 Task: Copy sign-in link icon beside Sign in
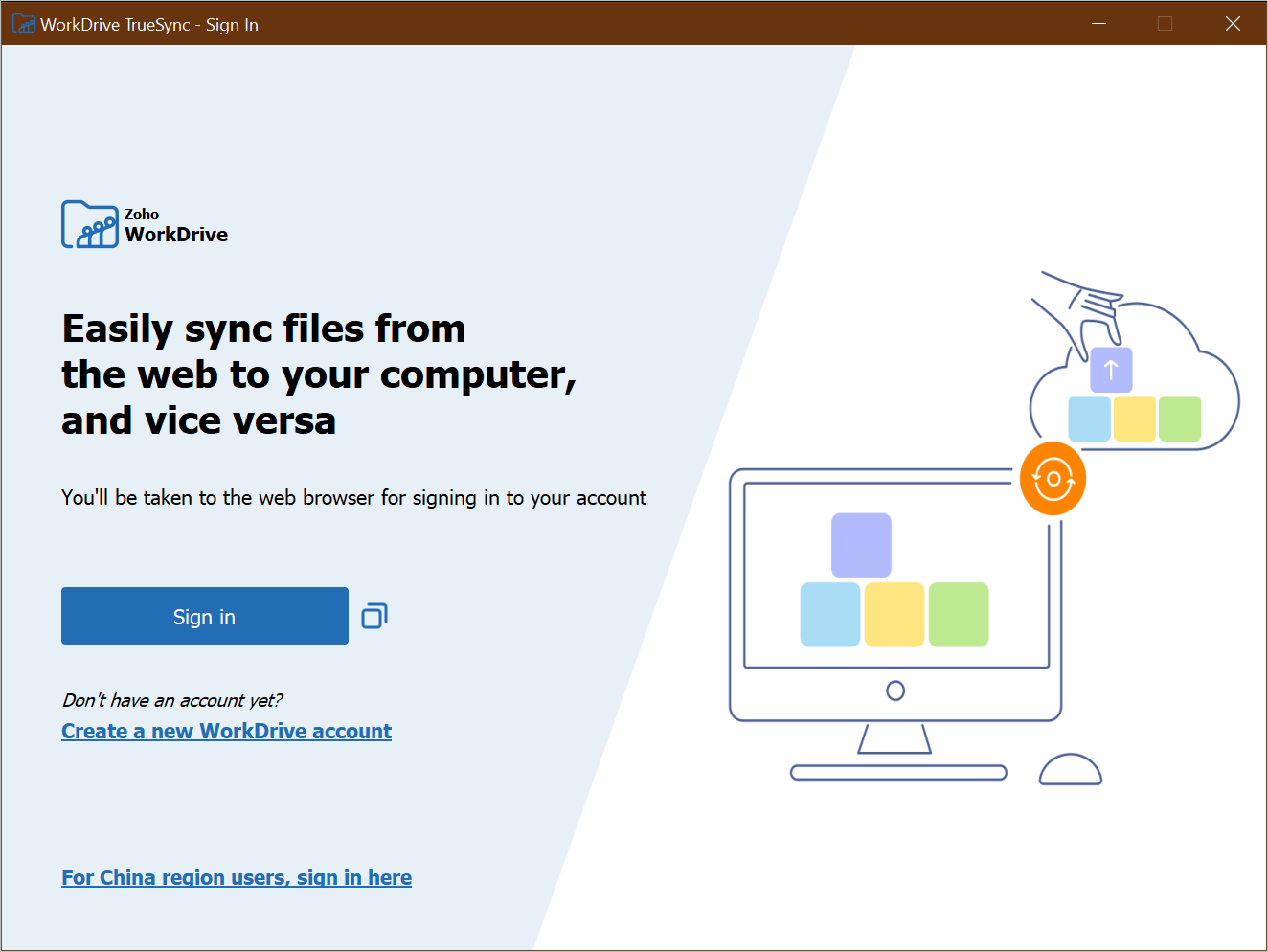[x=374, y=616]
